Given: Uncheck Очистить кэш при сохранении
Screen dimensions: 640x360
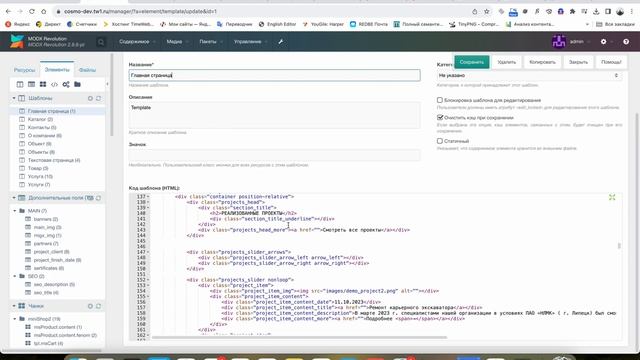Looking at the screenshot, I should 440,118.
